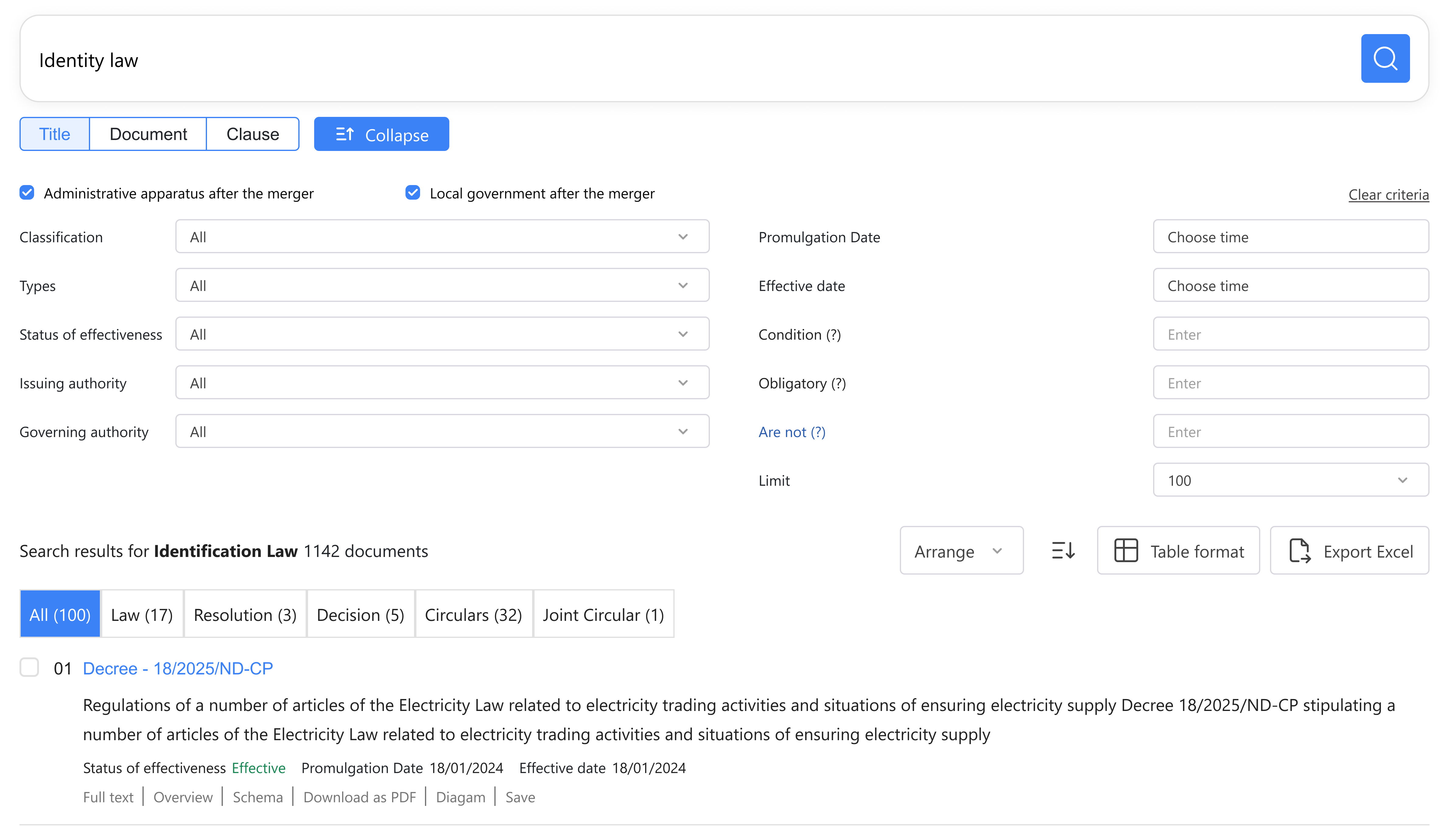Click the Collapse filters button
1449x840 pixels.
point(381,134)
